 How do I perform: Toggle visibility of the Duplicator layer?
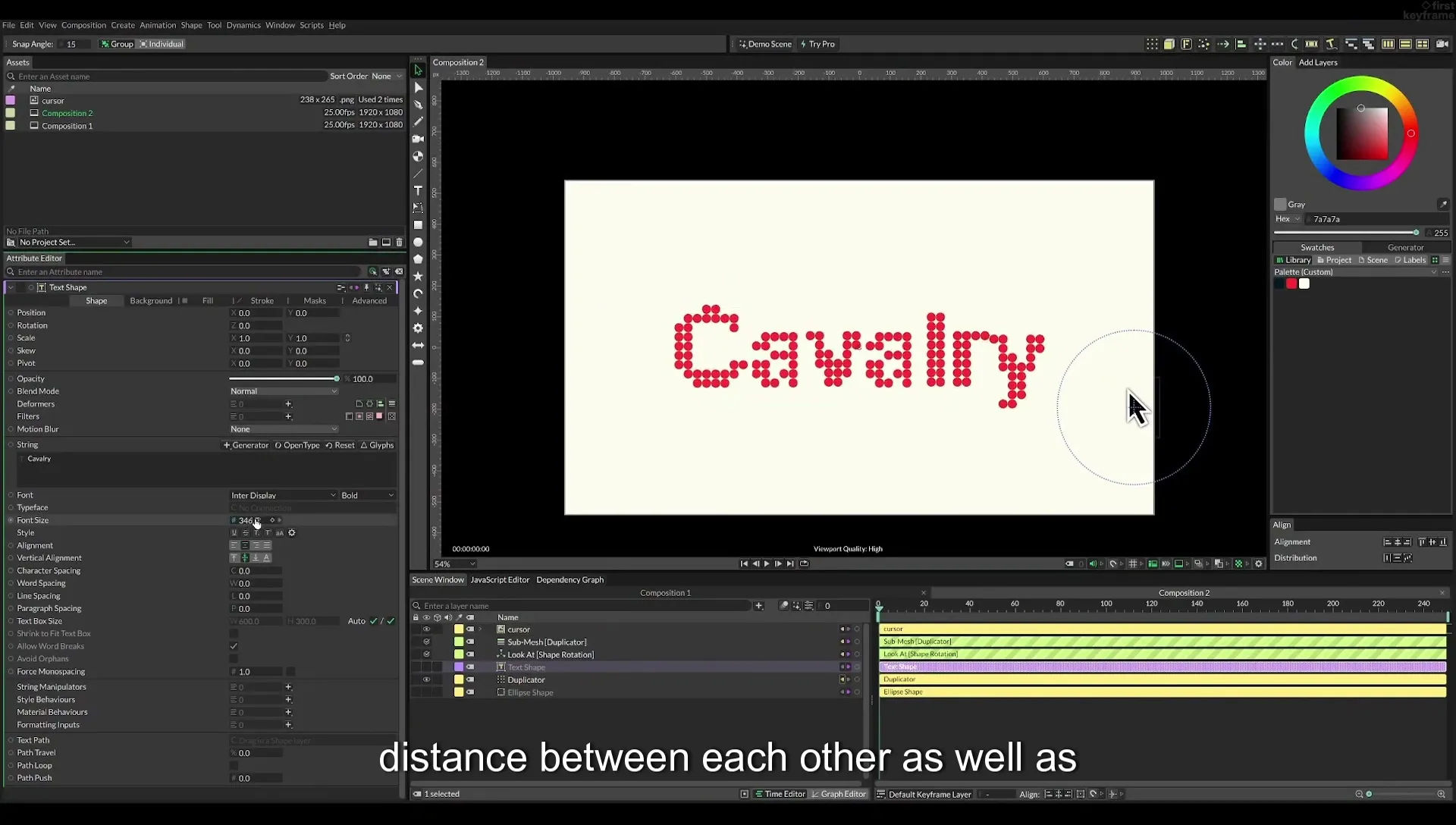[x=426, y=679]
